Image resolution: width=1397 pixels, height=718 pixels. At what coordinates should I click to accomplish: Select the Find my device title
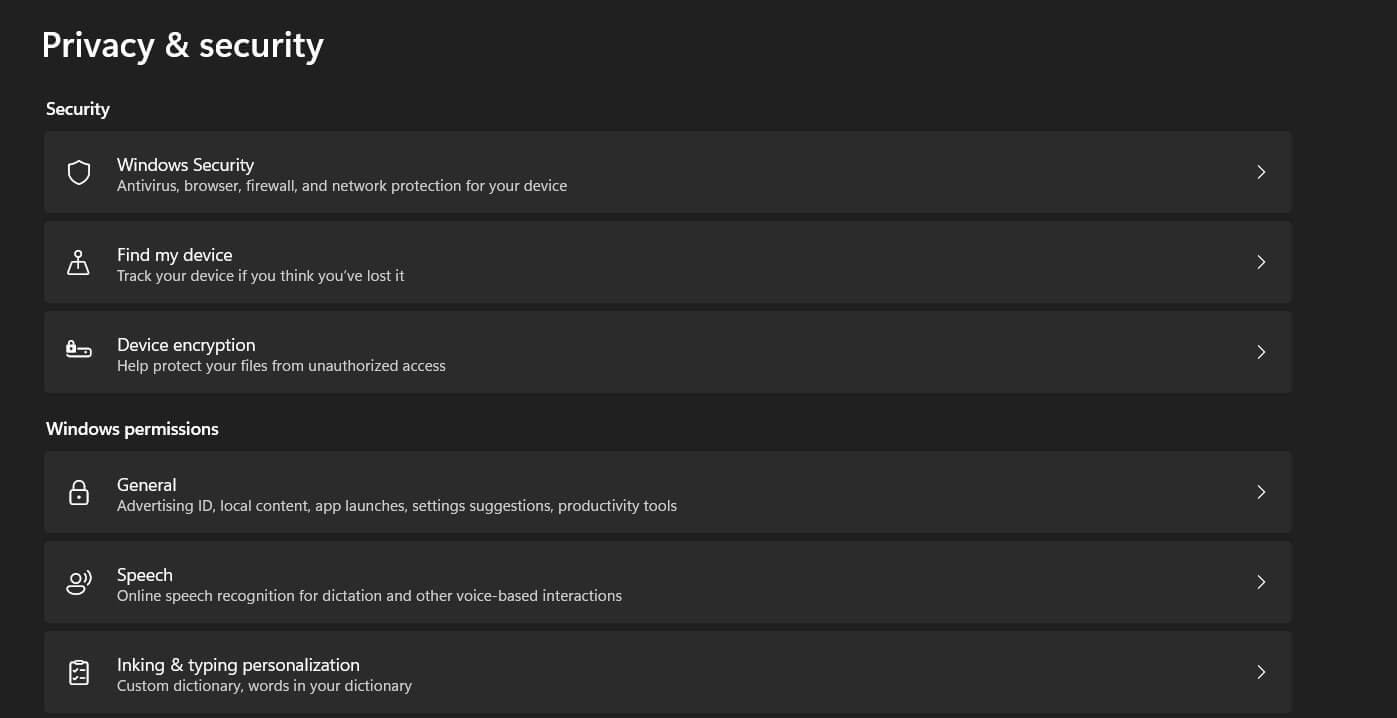[x=174, y=255]
